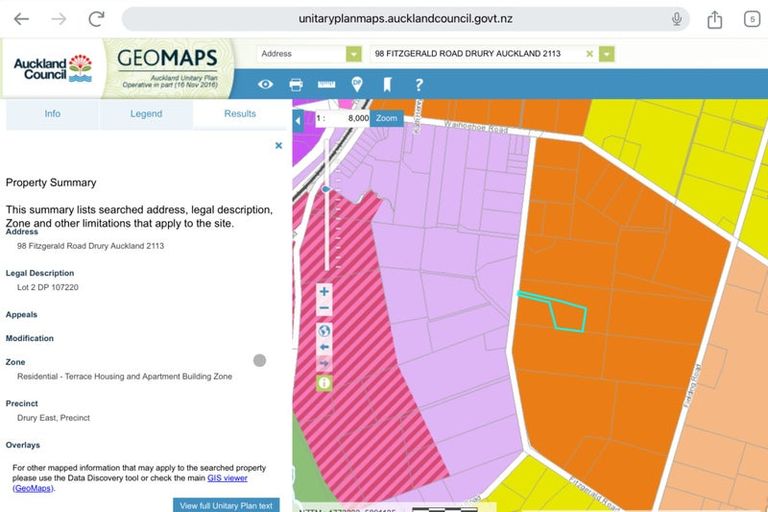This screenshot has width=768, height=512.
Task: Open the Address search type dropdown
Action: tap(353, 54)
